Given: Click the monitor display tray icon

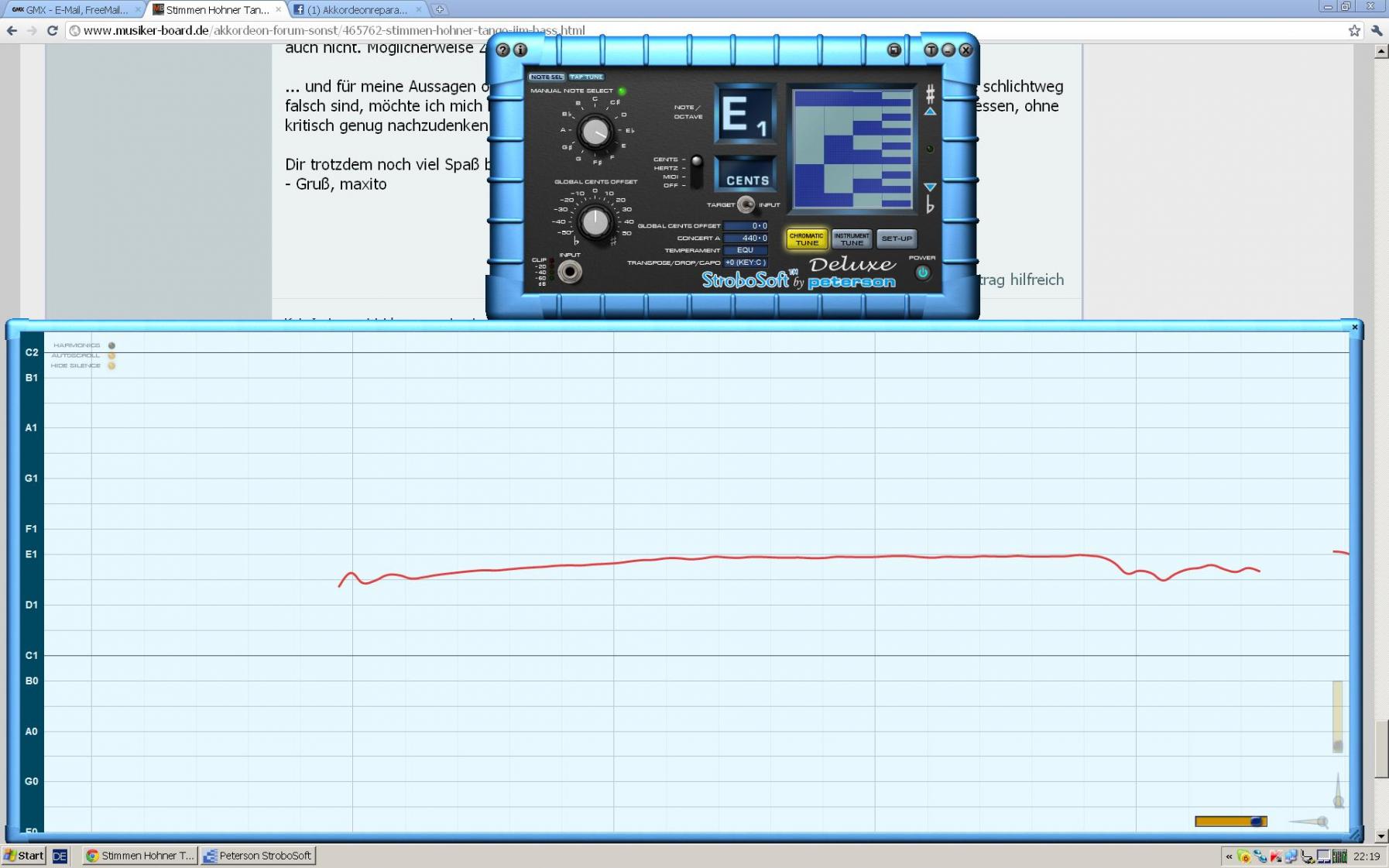Looking at the screenshot, I should click(1324, 856).
